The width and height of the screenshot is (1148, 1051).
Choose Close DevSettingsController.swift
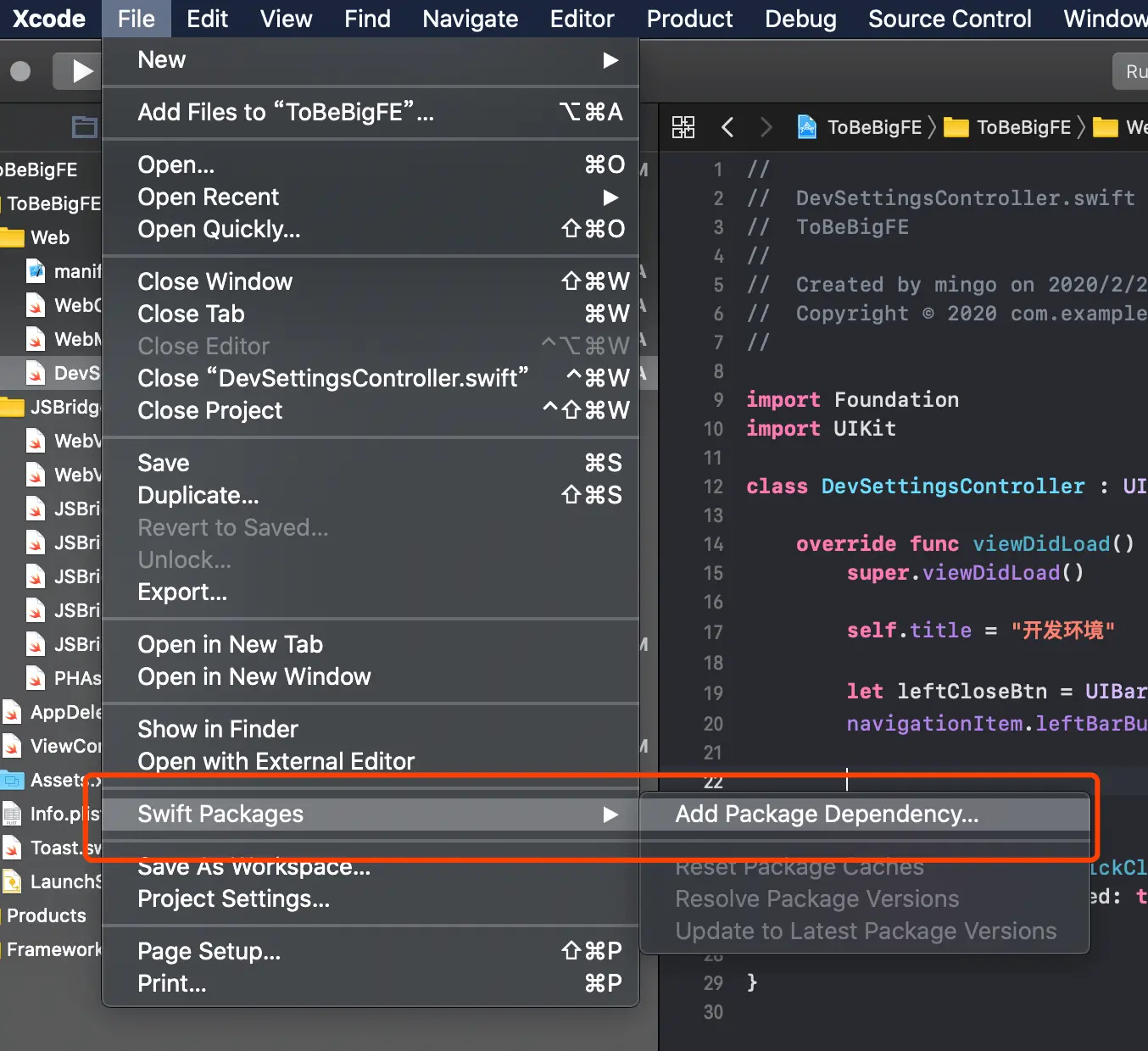(371, 379)
